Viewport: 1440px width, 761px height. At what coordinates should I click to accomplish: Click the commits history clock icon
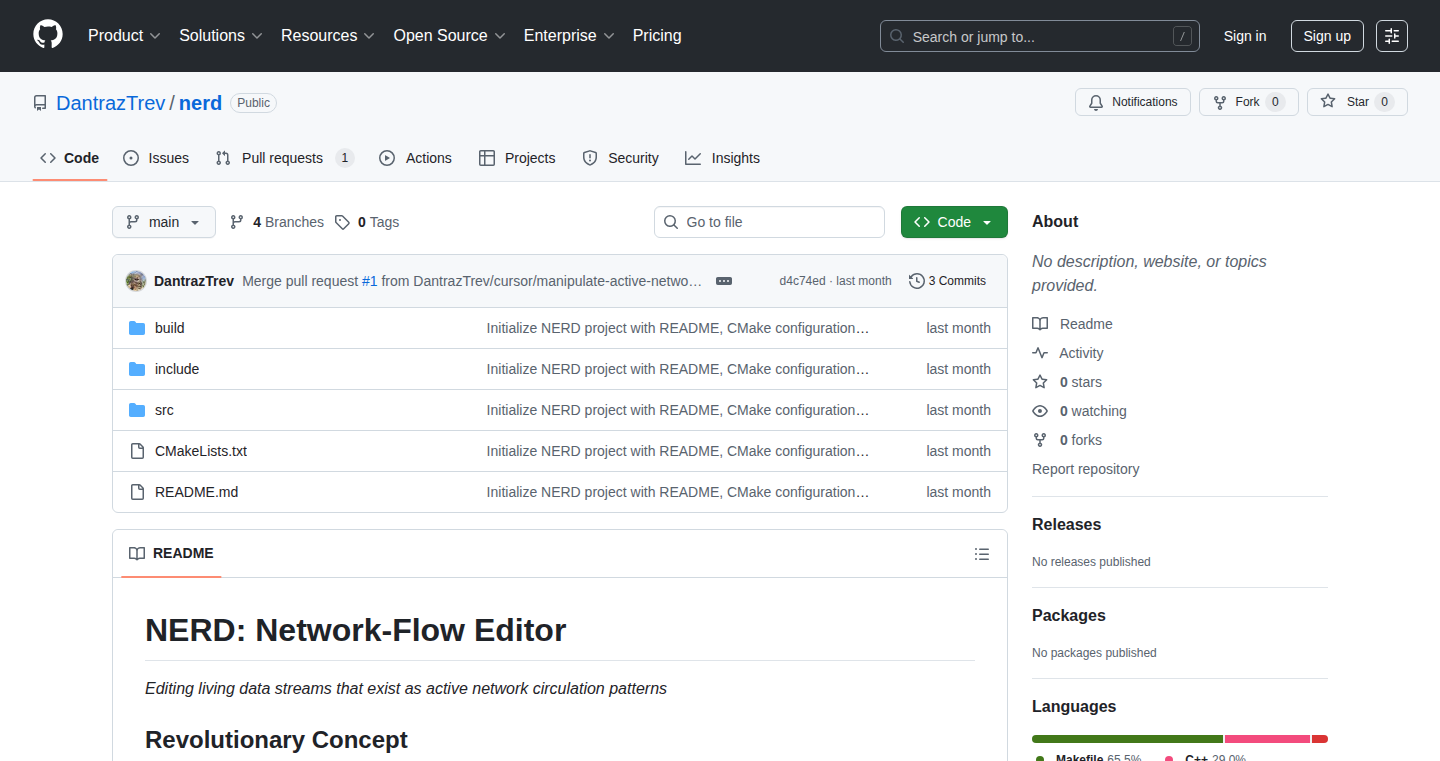916,281
